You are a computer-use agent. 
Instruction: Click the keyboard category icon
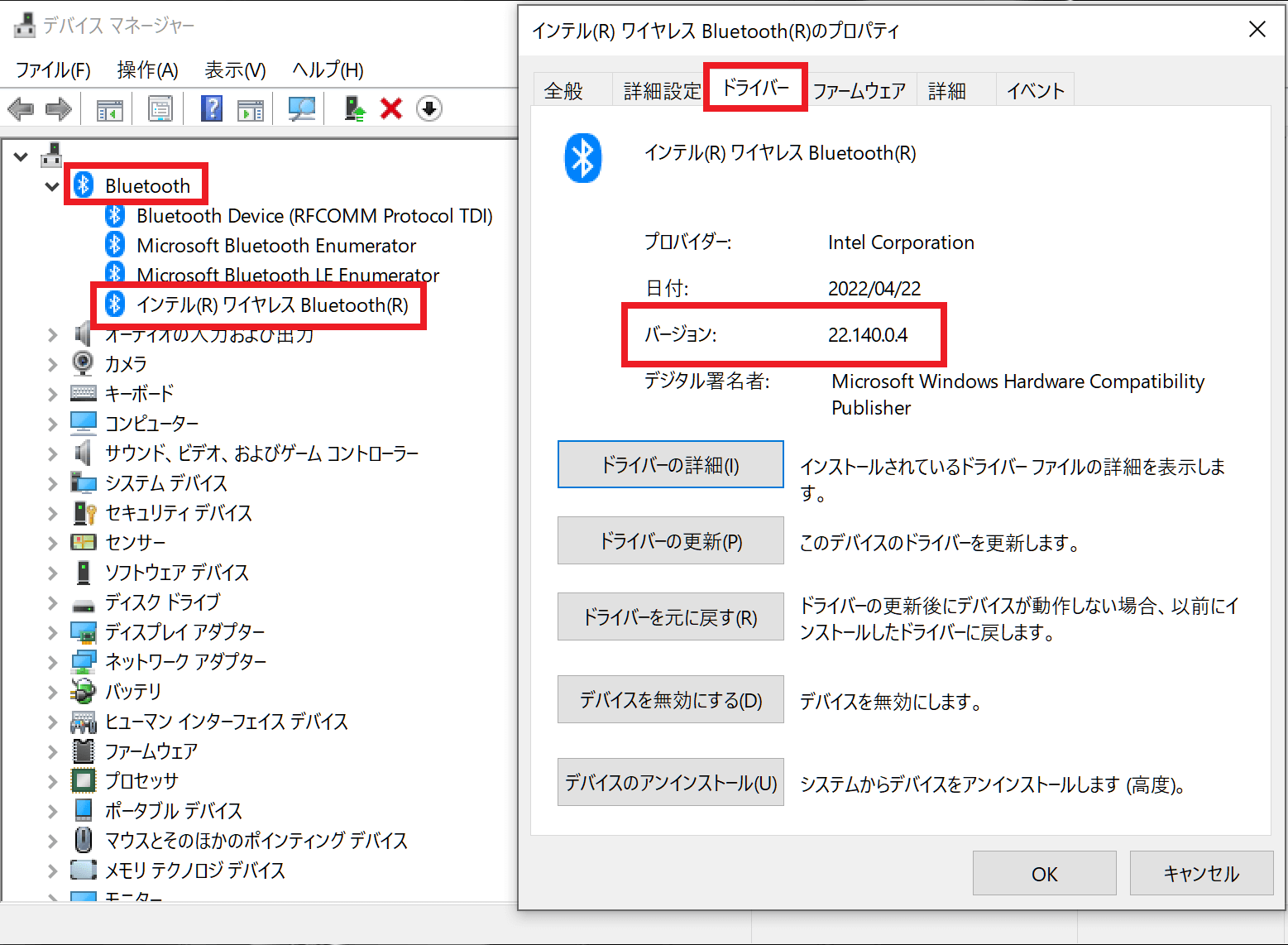coord(84,393)
